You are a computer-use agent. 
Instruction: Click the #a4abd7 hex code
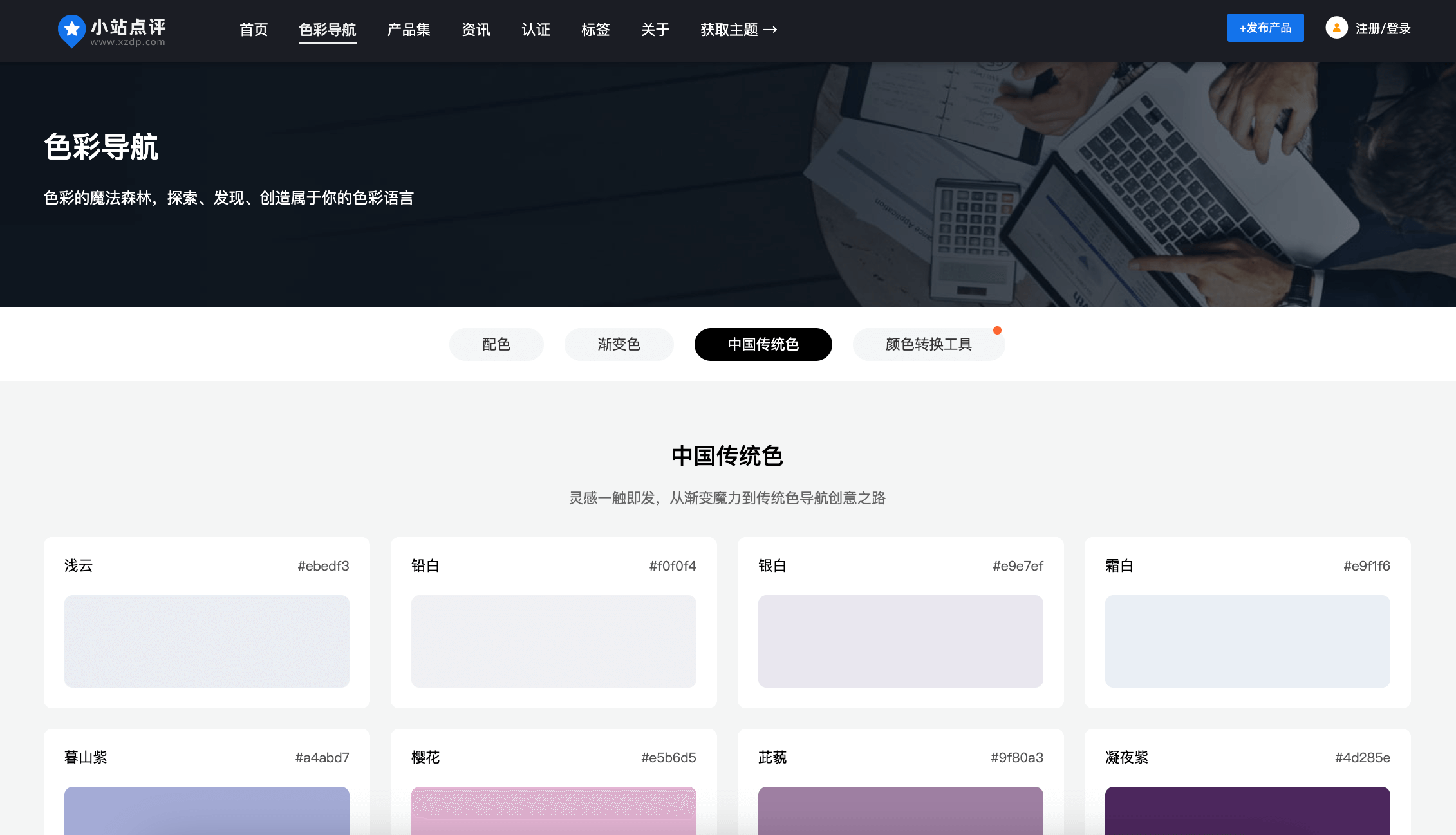322,758
